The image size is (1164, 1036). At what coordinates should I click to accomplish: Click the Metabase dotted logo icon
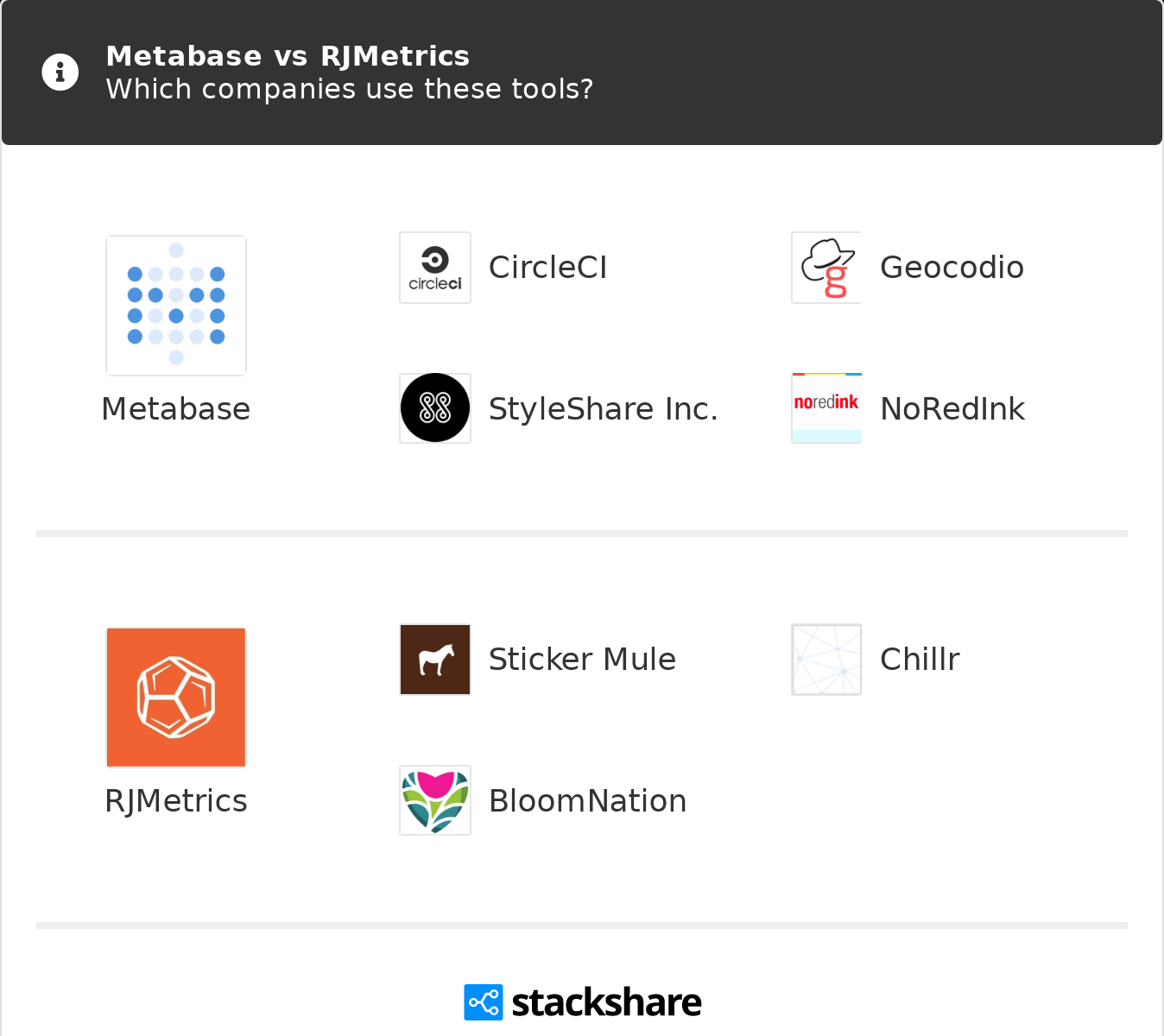(x=176, y=306)
